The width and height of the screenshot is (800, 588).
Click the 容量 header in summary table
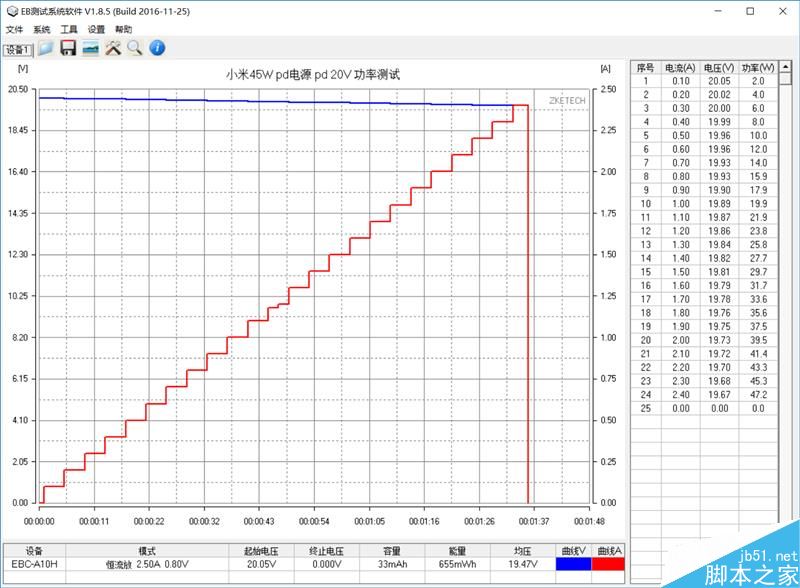[x=392, y=551]
